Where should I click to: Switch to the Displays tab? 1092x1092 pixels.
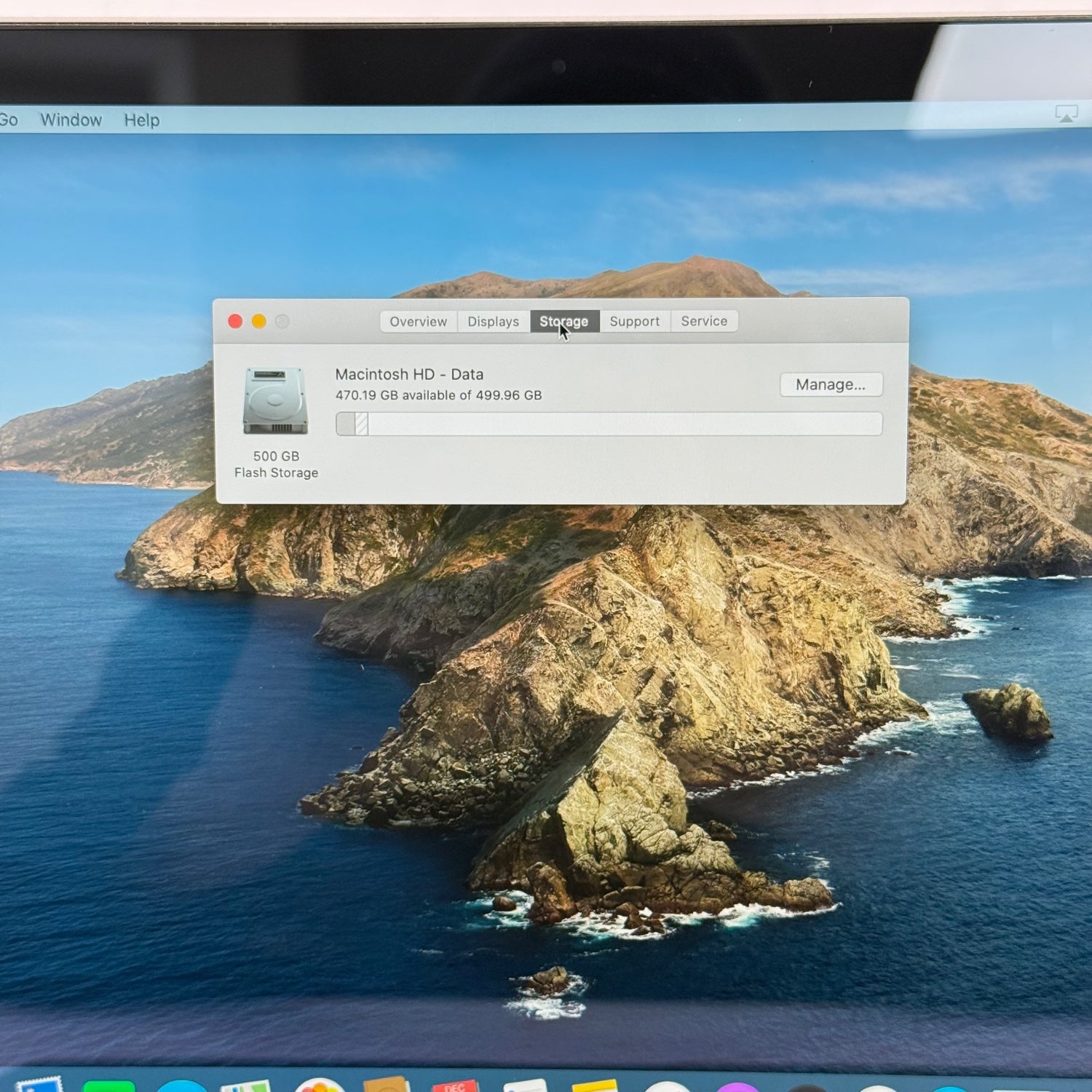(x=493, y=322)
